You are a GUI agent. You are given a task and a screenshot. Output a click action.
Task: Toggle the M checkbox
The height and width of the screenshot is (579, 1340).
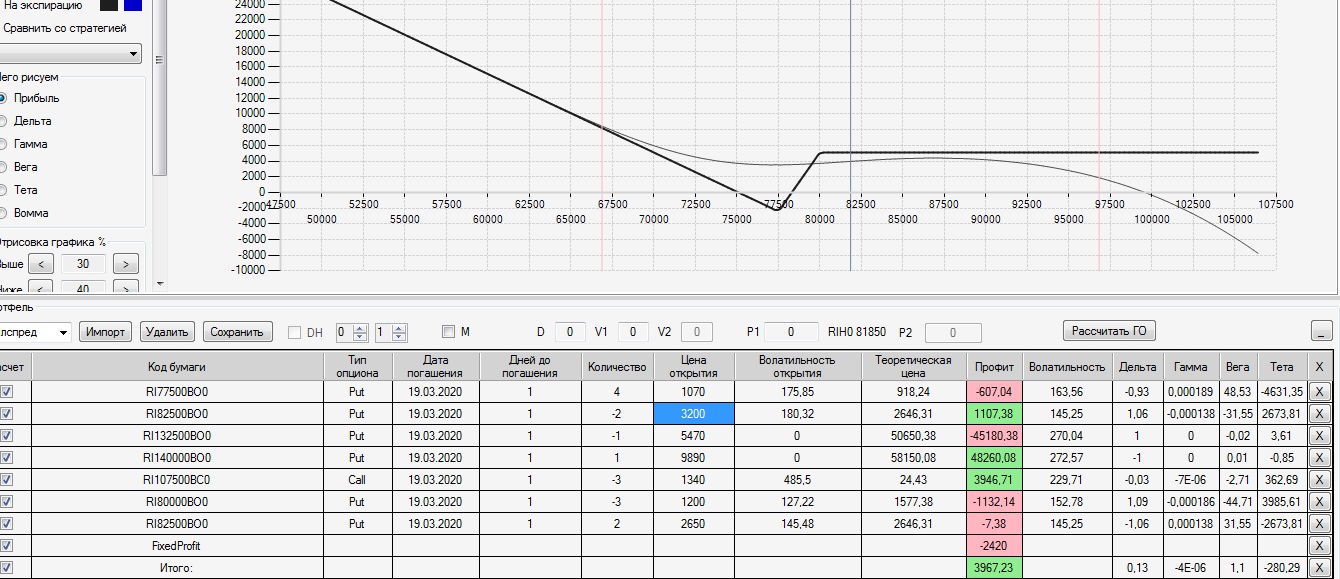[x=448, y=332]
